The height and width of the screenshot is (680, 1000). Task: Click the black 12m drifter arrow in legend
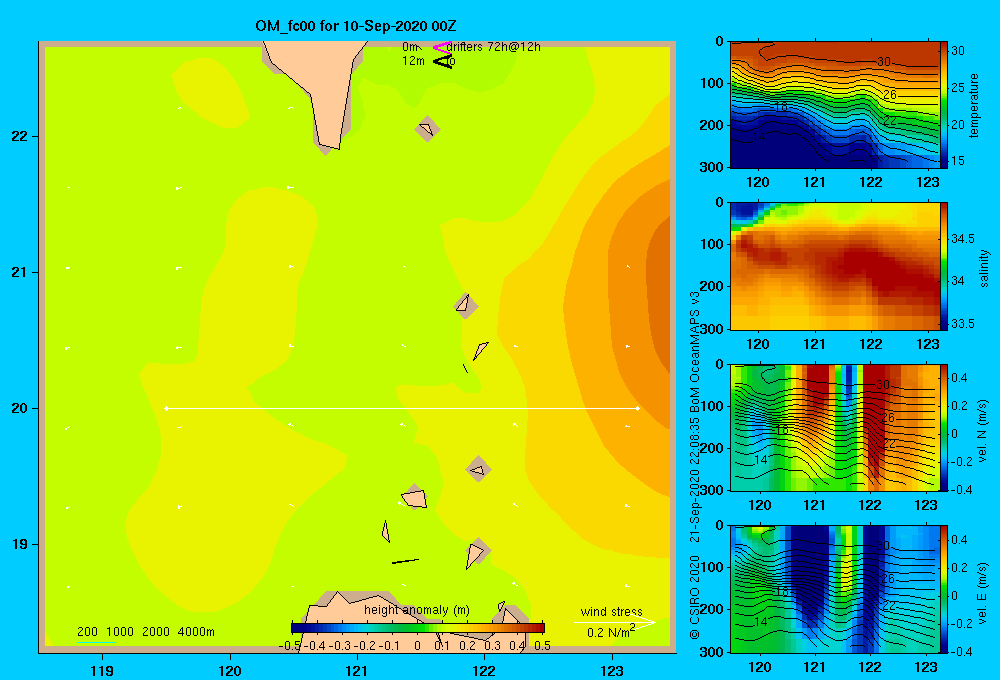442,61
